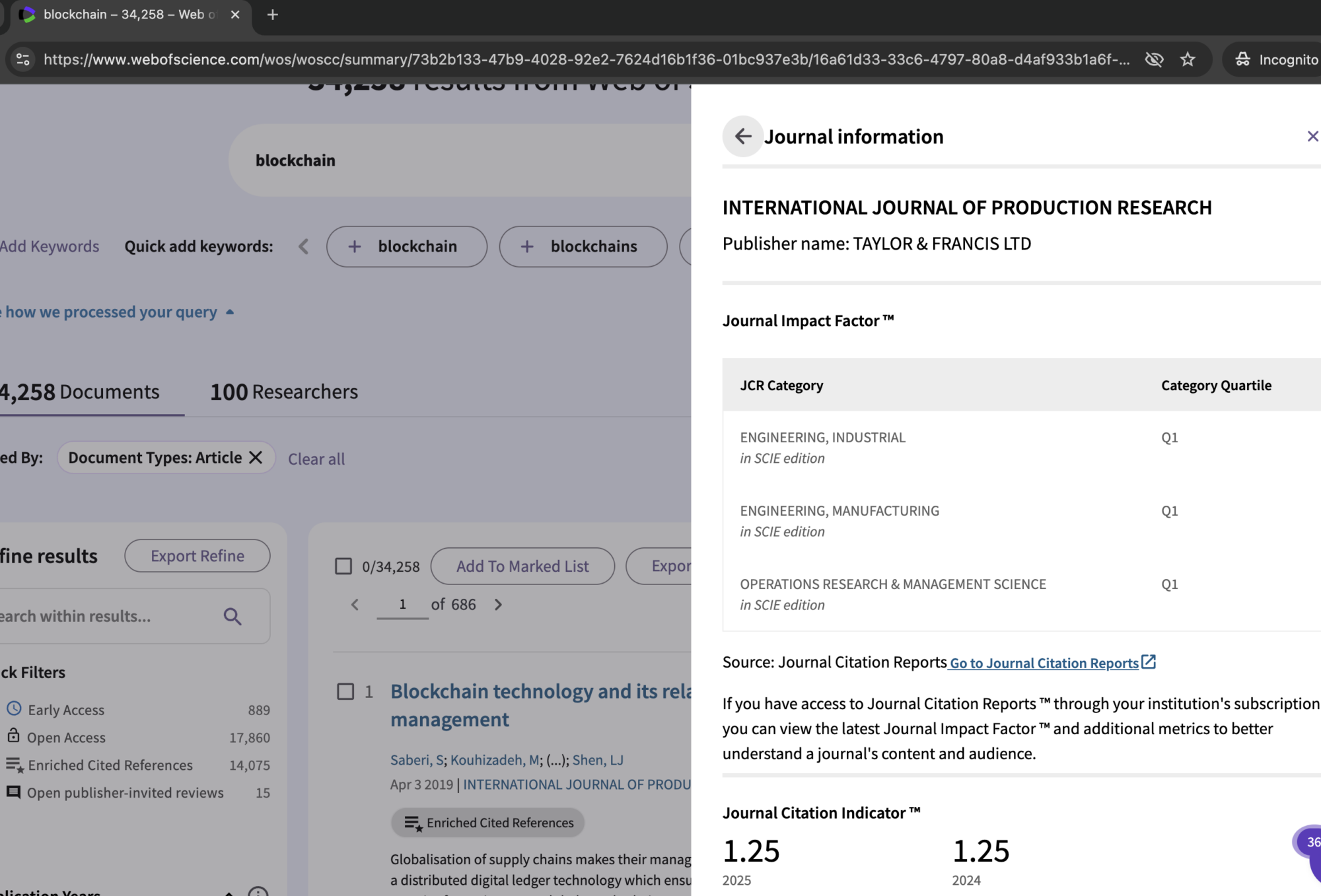Open the 'Blockchain technology and its rela...' article title
Viewport: 1321px width, 896px height.
541,705
